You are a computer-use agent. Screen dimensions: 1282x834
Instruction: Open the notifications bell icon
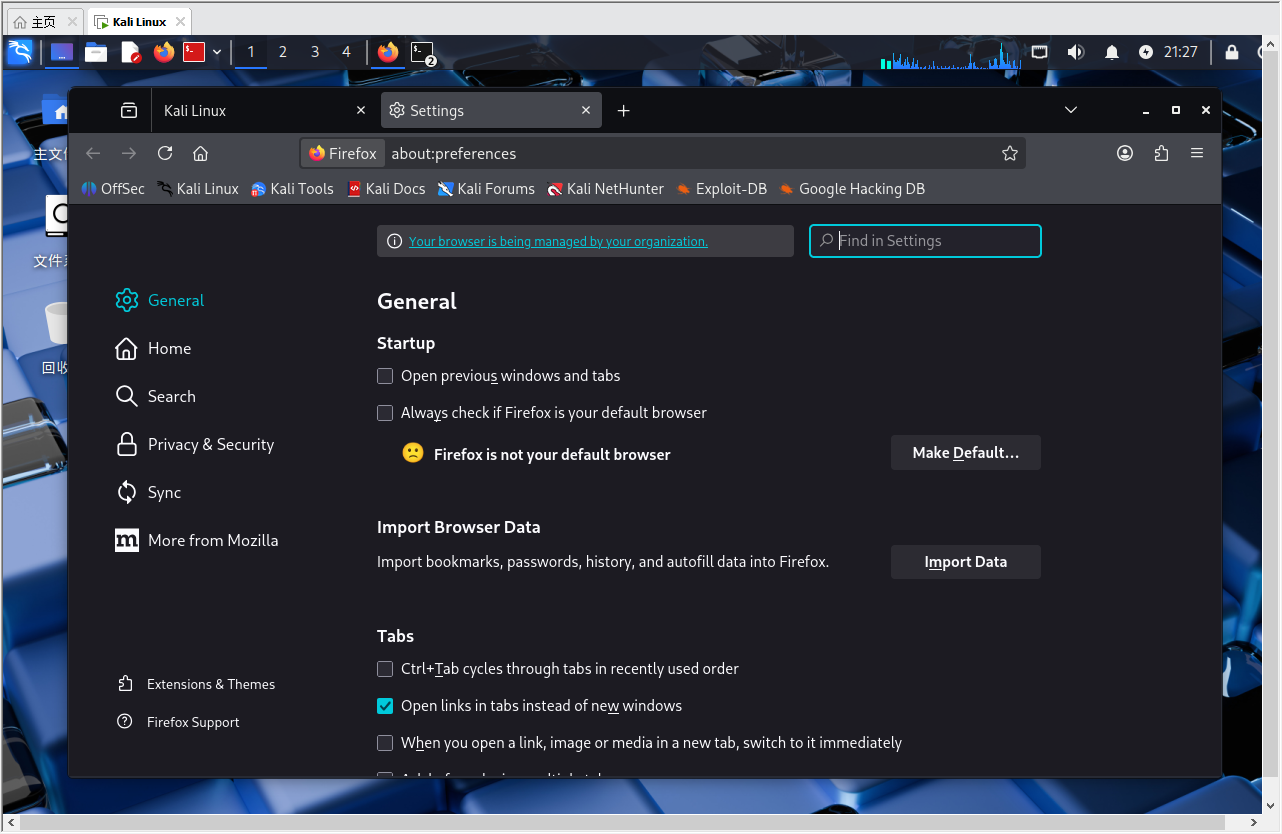tap(1112, 52)
